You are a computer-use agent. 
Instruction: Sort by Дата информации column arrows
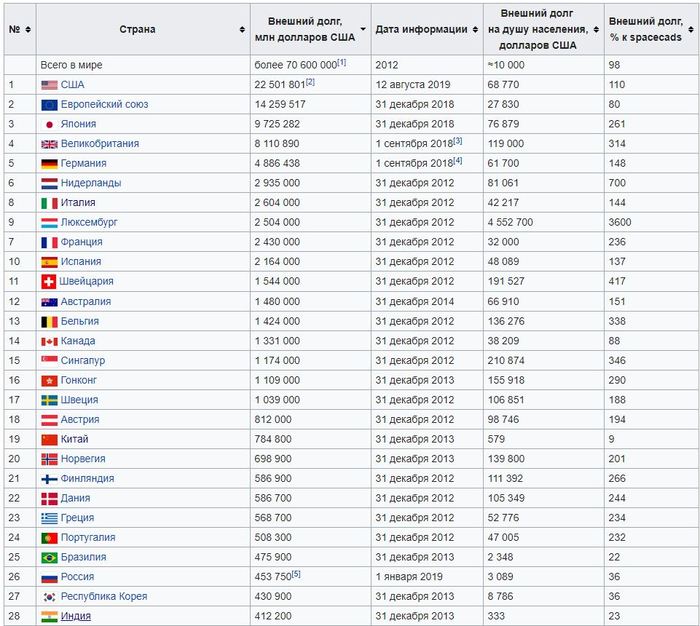click(x=474, y=30)
